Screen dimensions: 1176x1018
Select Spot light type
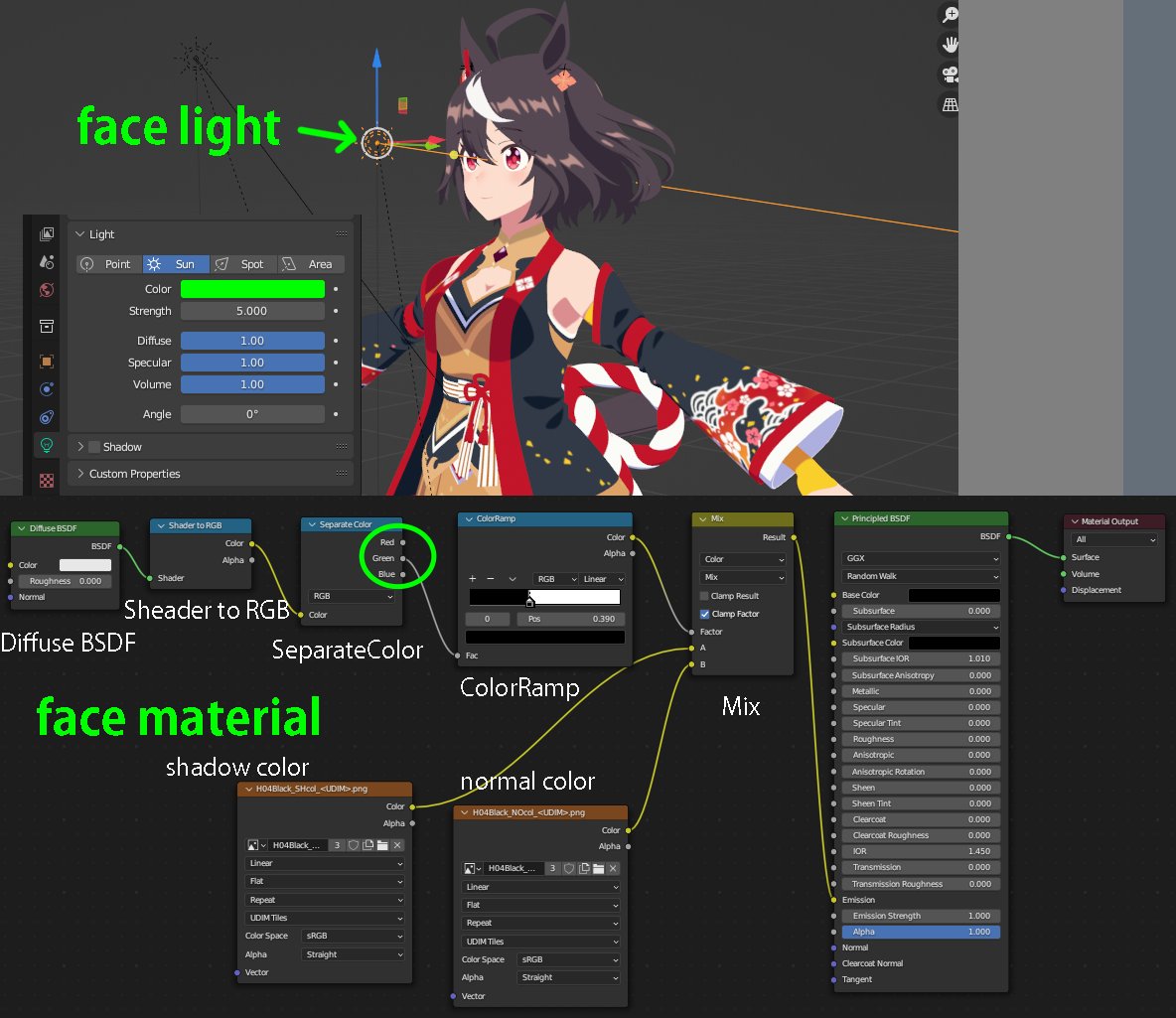(x=243, y=264)
